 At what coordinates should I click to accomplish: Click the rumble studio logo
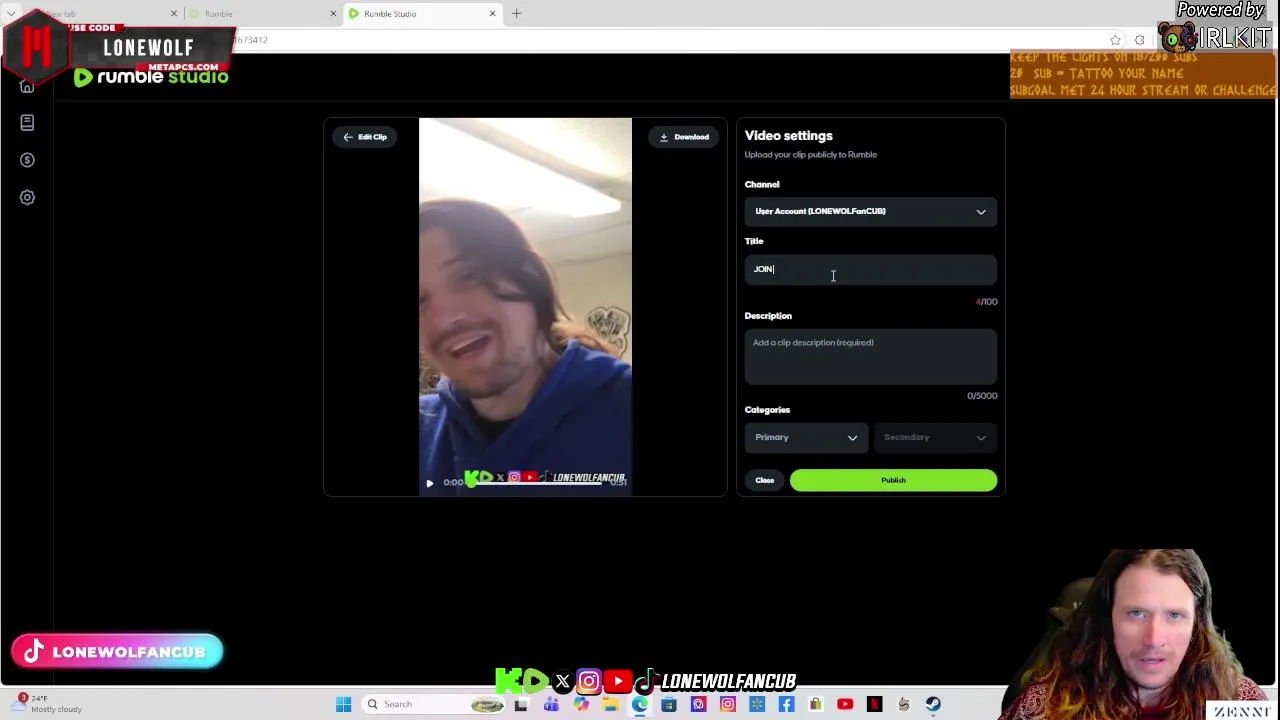coord(151,77)
